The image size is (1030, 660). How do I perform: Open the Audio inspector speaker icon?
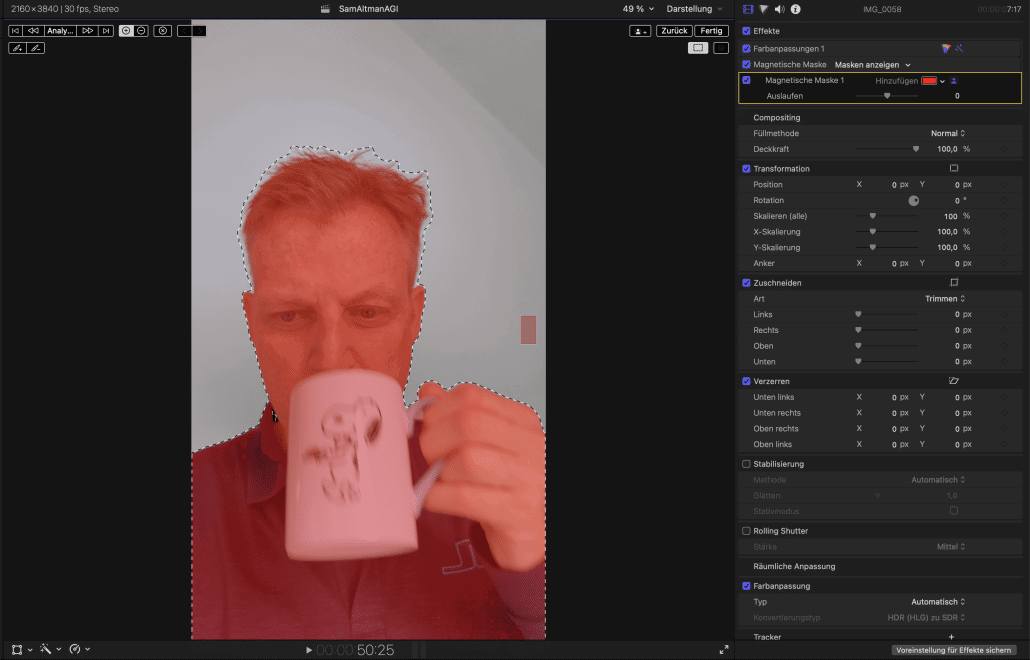[x=779, y=9]
